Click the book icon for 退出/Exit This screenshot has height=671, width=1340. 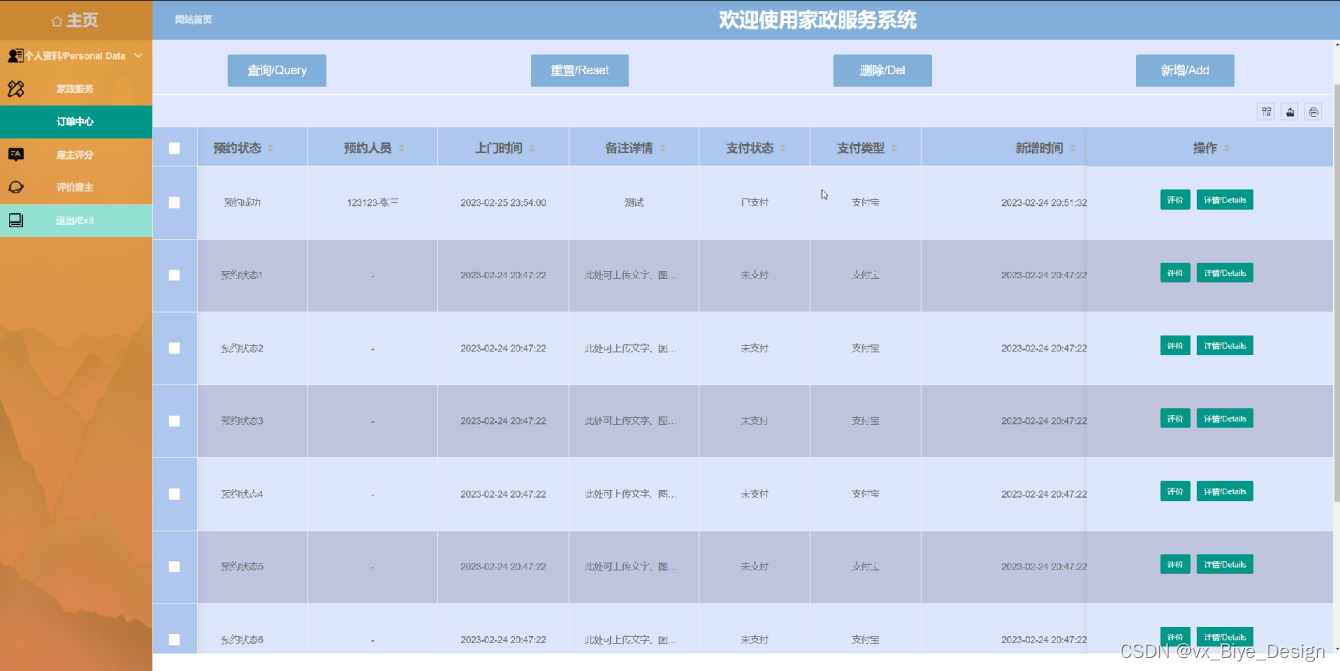click(15, 220)
